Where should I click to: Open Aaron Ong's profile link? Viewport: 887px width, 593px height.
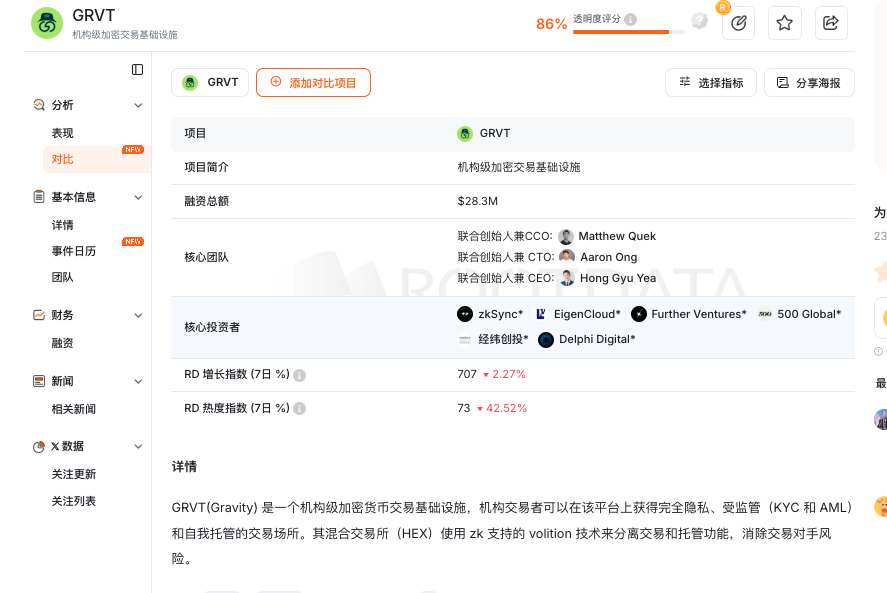[609, 257]
